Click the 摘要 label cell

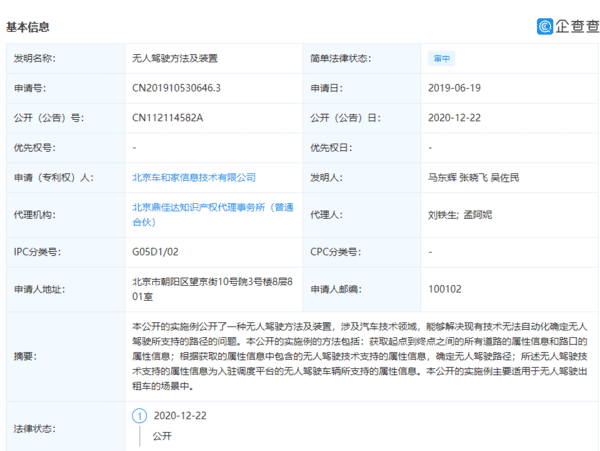click(65, 357)
